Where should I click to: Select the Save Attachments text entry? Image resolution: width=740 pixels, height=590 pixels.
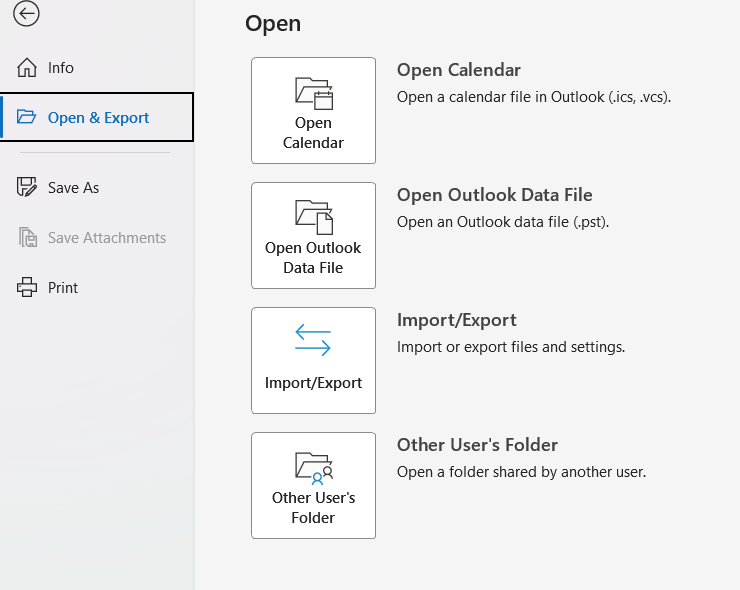(107, 238)
